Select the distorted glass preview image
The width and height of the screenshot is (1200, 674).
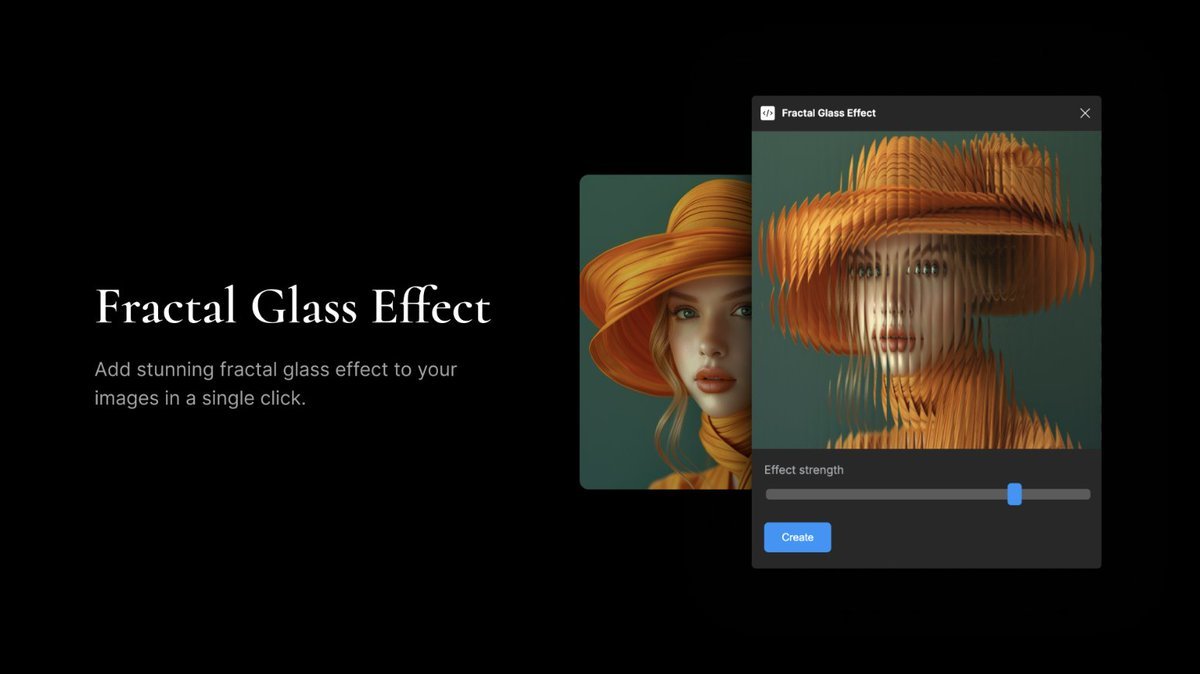[926, 290]
